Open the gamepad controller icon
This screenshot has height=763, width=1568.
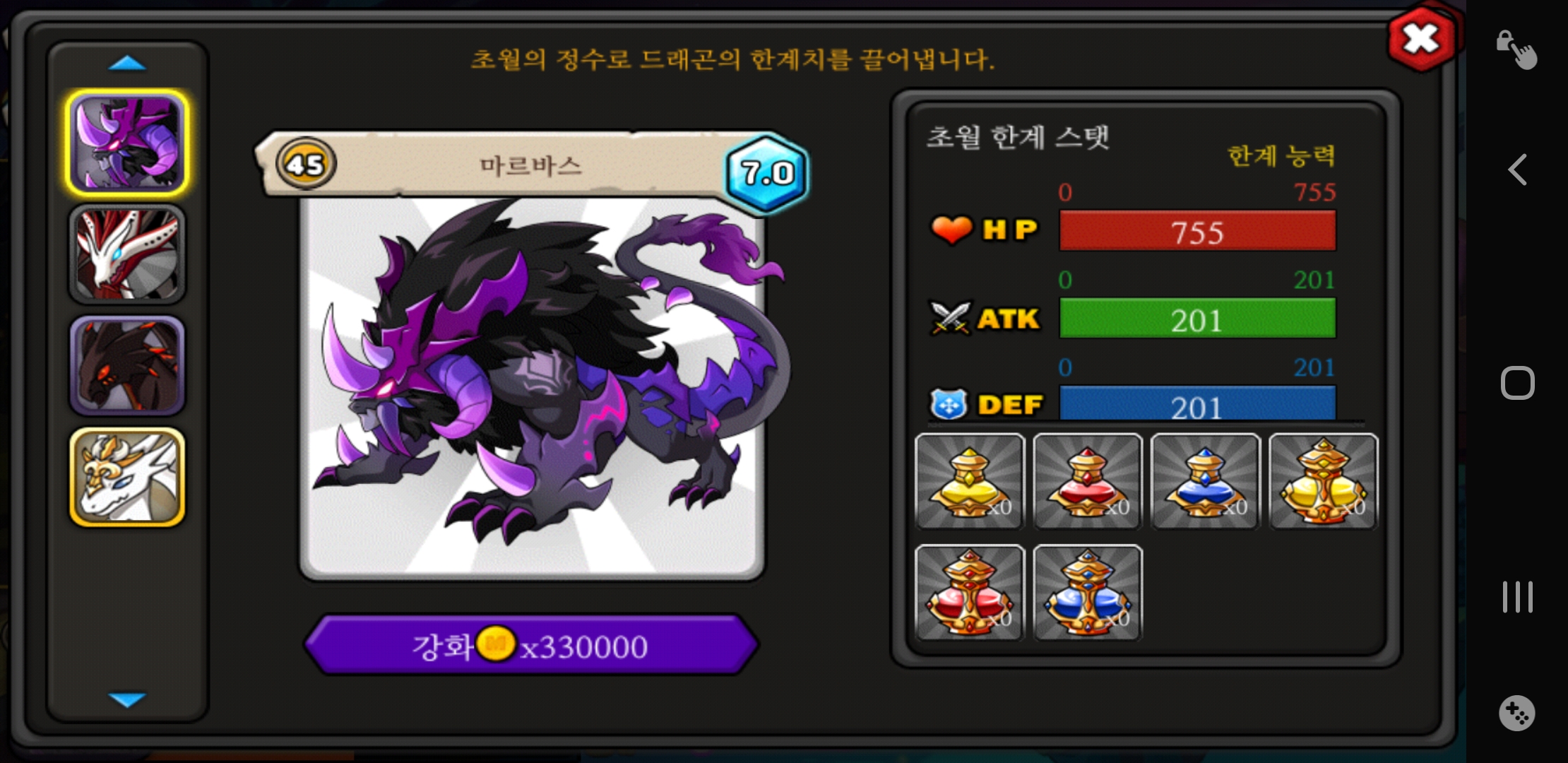point(1517,713)
